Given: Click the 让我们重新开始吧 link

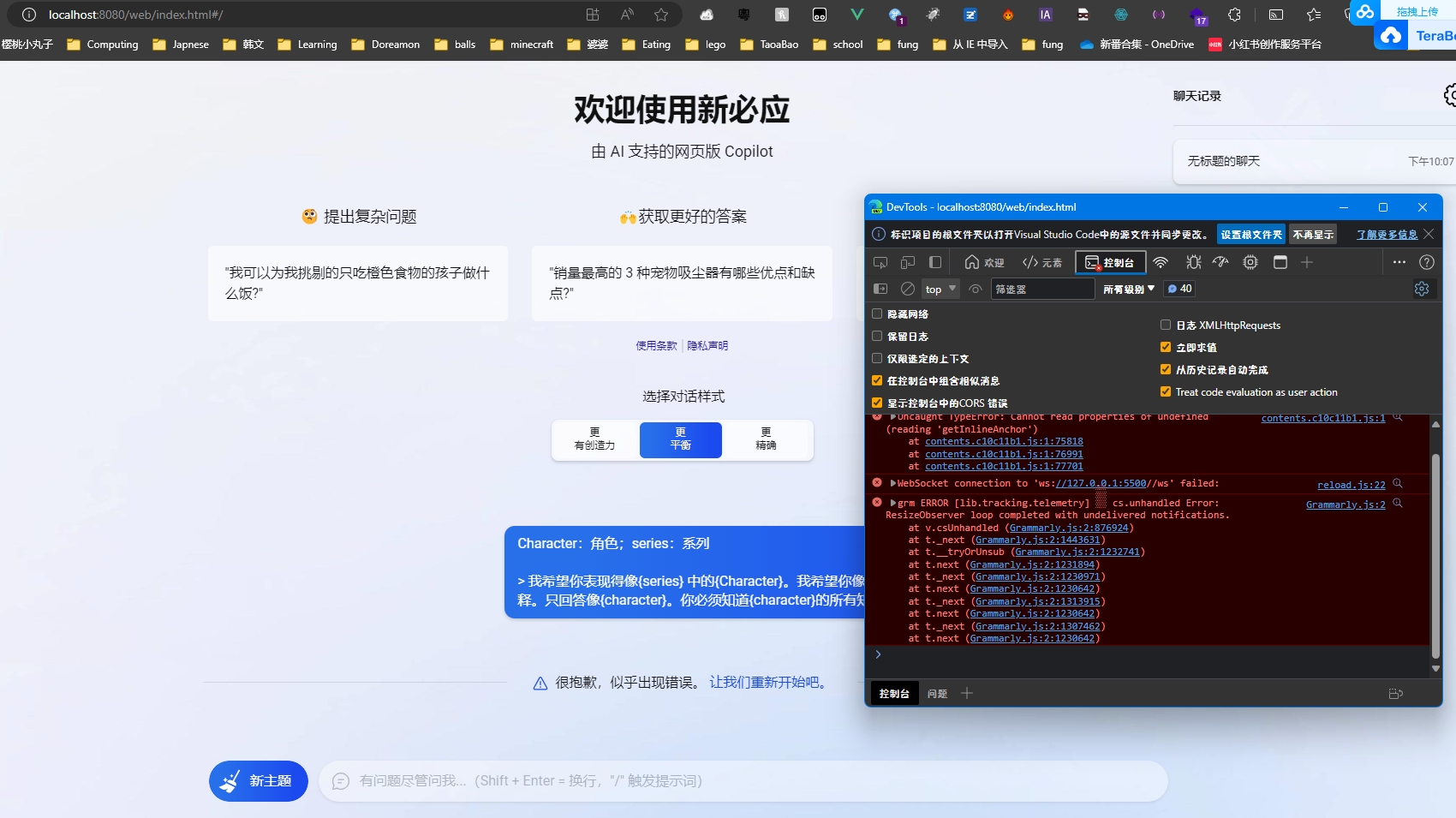Looking at the screenshot, I should click(x=767, y=682).
